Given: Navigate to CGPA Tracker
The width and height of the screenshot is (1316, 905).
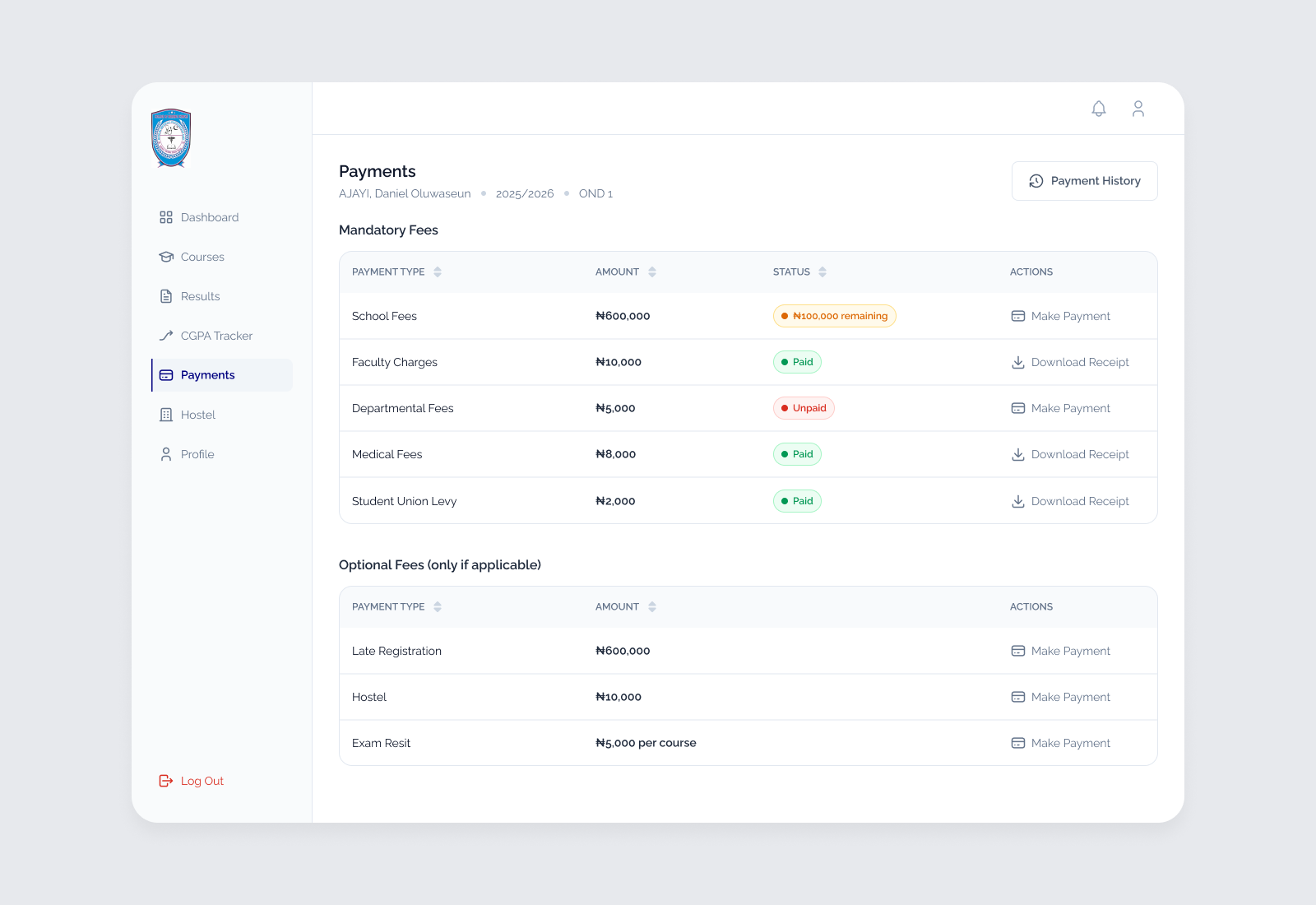Looking at the screenshot, I should [x=222, y=336].
